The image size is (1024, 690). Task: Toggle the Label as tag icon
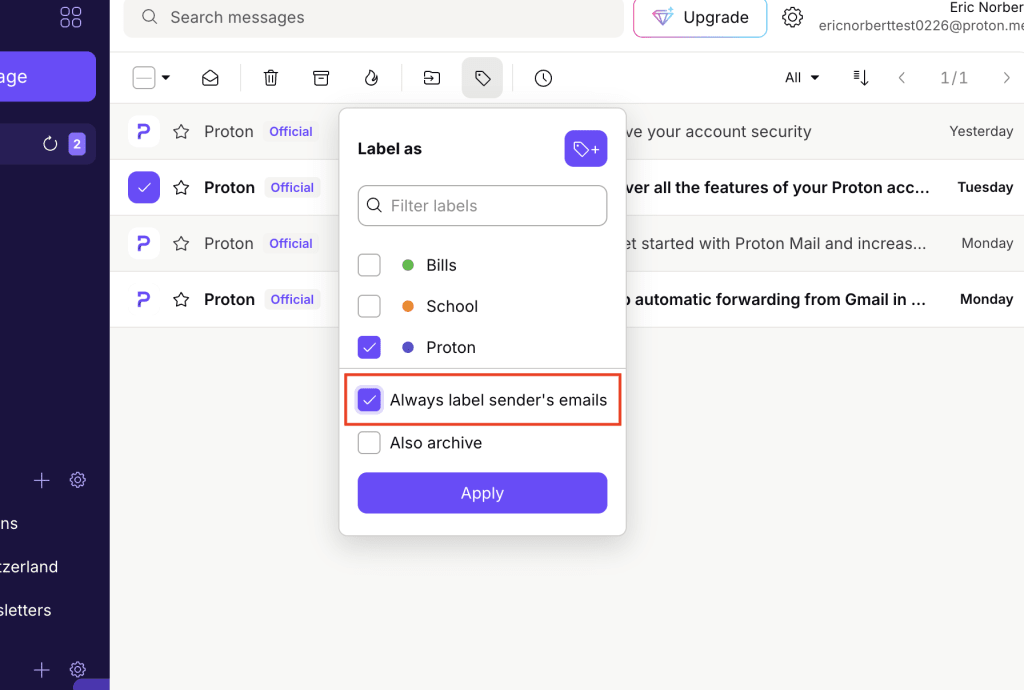(x=482, y=78)
